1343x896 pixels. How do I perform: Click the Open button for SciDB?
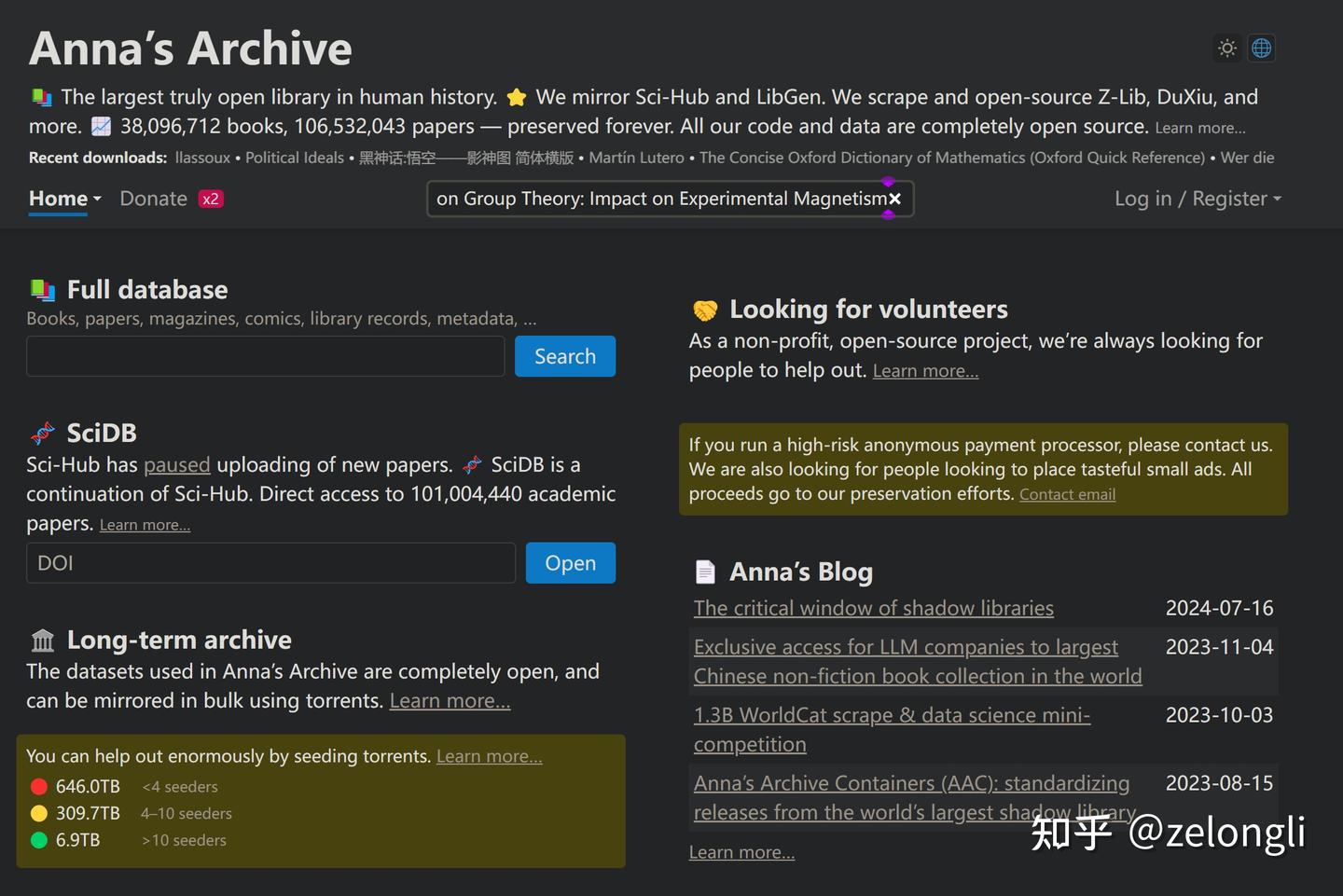coord(571,563)
